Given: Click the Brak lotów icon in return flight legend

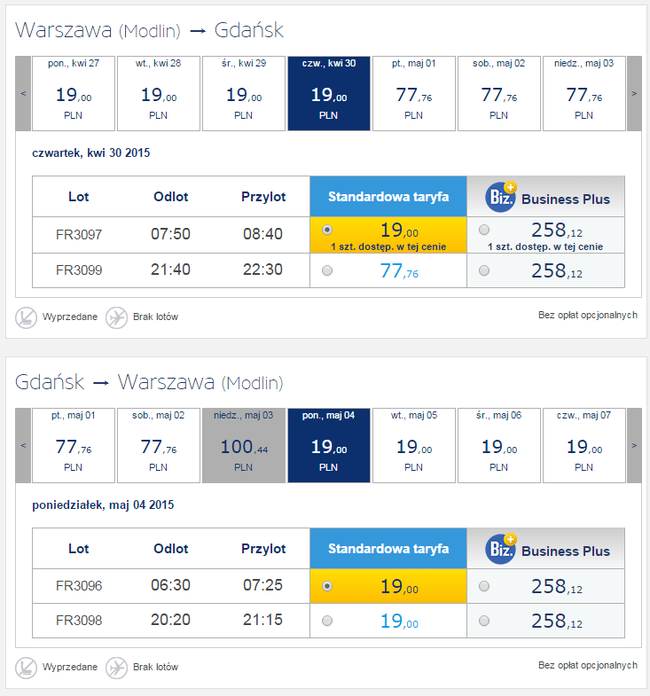Looking at the screenshot, I should [116, 668].
